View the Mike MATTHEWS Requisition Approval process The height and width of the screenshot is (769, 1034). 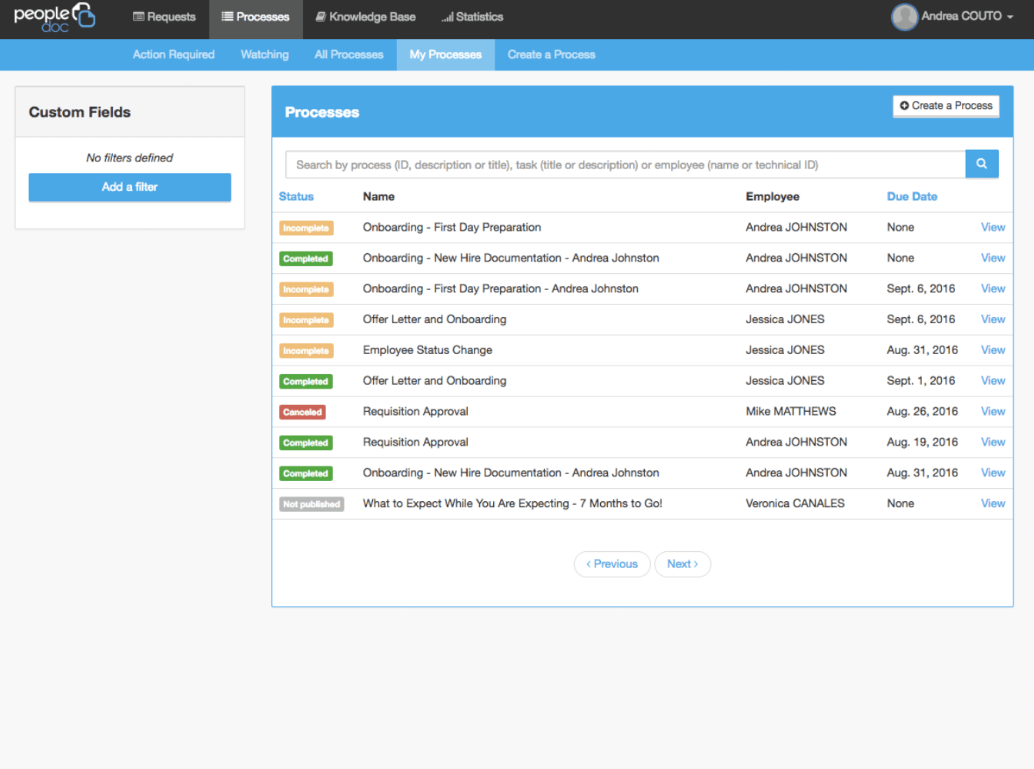coord(992,411)
